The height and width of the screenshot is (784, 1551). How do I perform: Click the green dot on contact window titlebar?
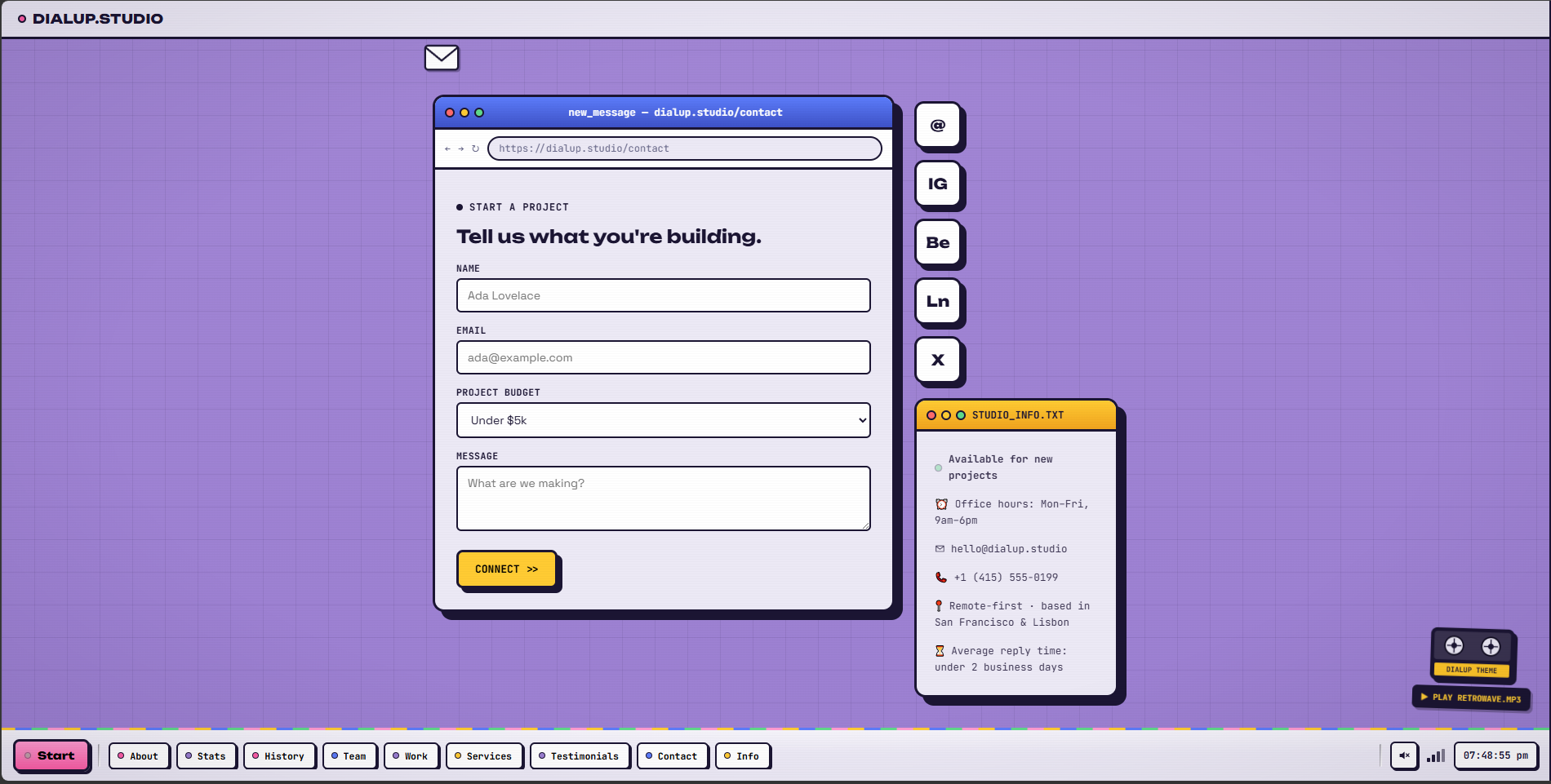pyautogui.click(x=479, y=113)
